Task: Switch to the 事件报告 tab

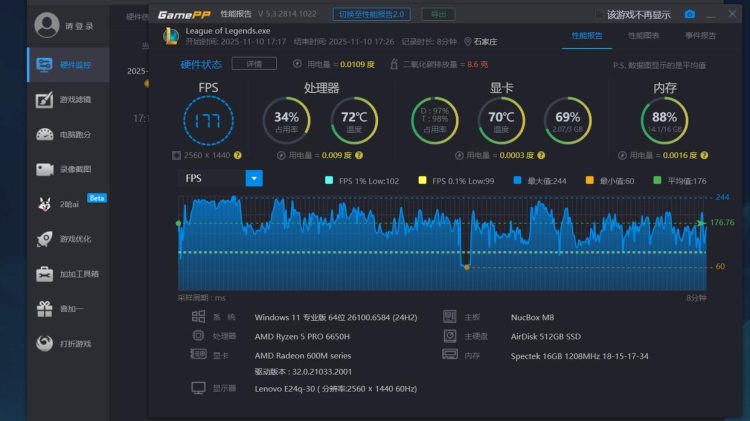Action: click(700, 36)
